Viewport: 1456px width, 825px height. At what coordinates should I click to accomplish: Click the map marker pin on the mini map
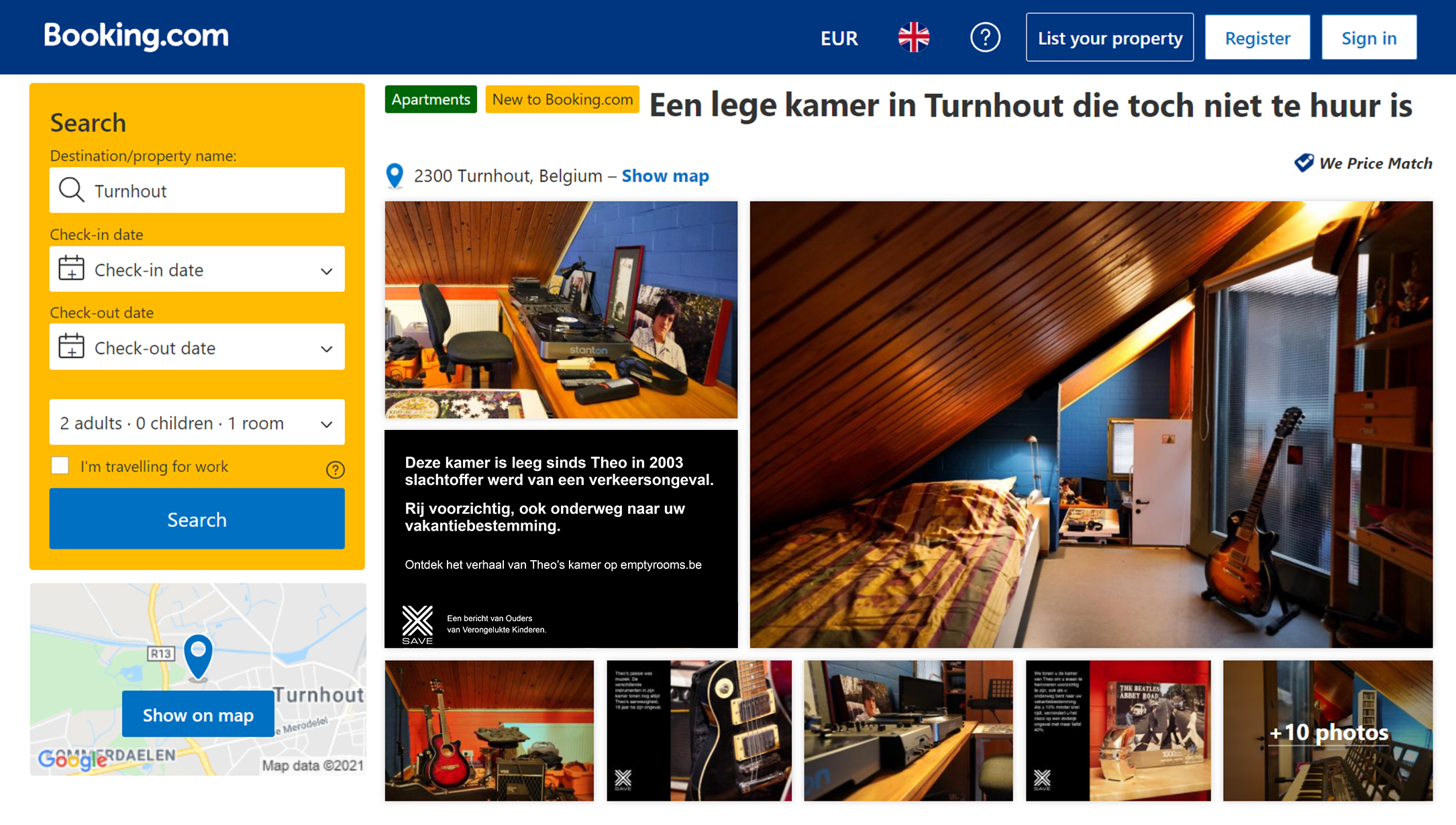(x=198, y=658)
